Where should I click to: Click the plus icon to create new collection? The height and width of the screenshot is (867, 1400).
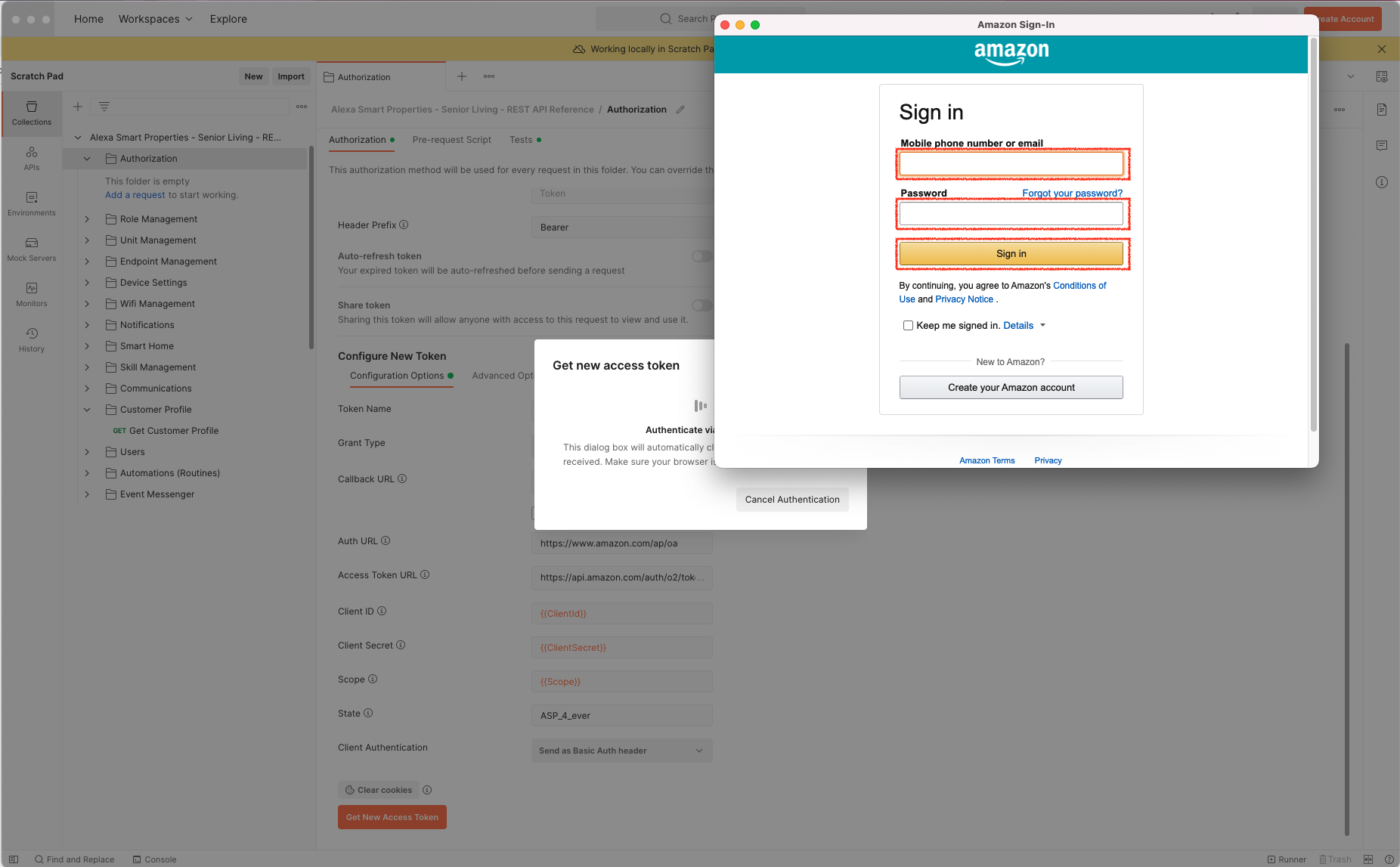[78, 107]
